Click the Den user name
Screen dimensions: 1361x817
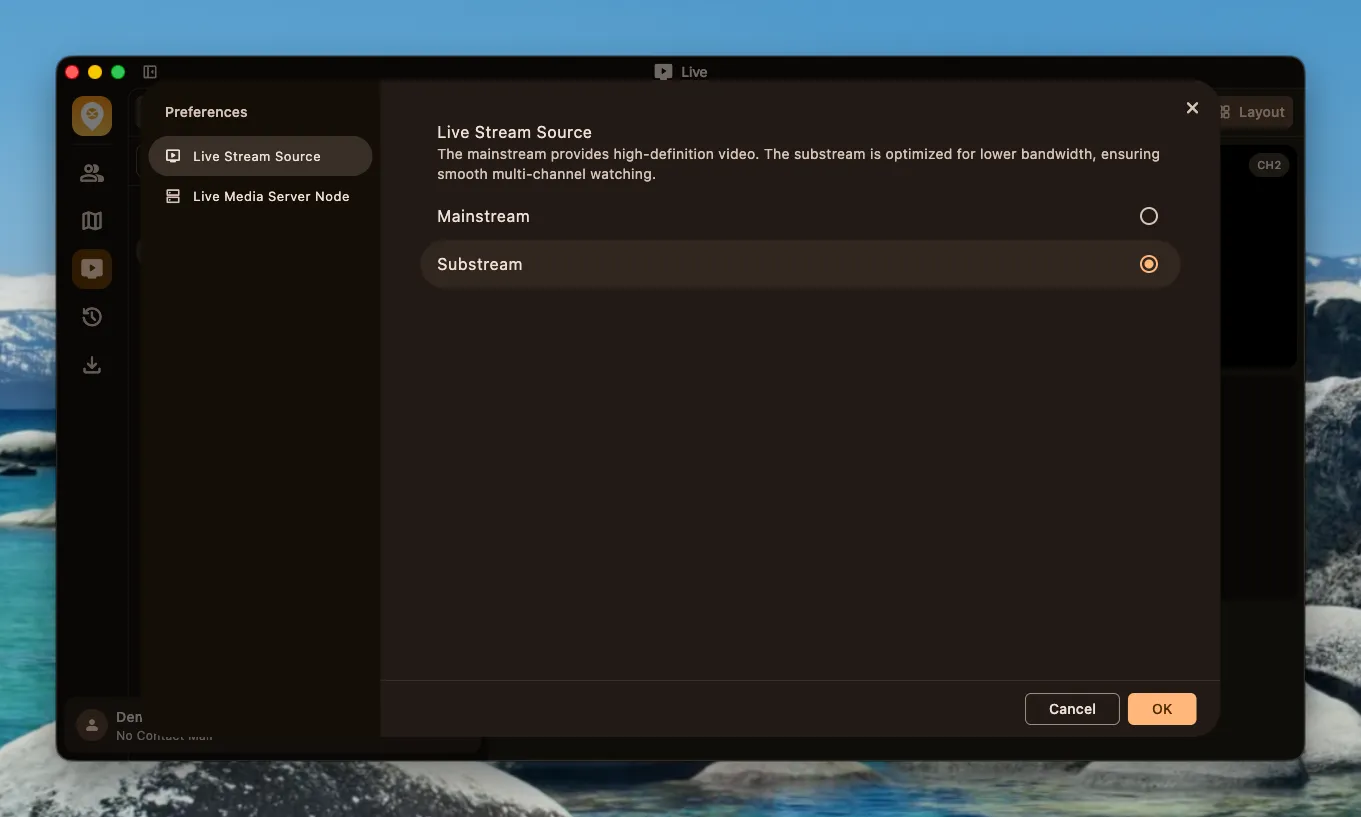tap(129, 717)
